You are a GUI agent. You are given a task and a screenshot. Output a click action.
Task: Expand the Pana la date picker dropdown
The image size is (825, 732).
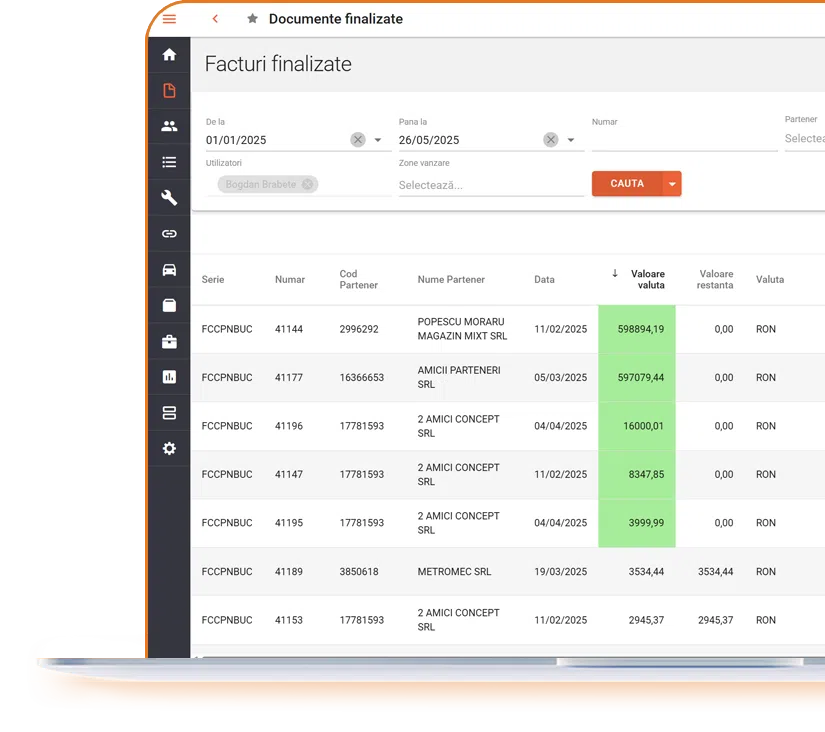pyautogui.click(x=570, y=139)
